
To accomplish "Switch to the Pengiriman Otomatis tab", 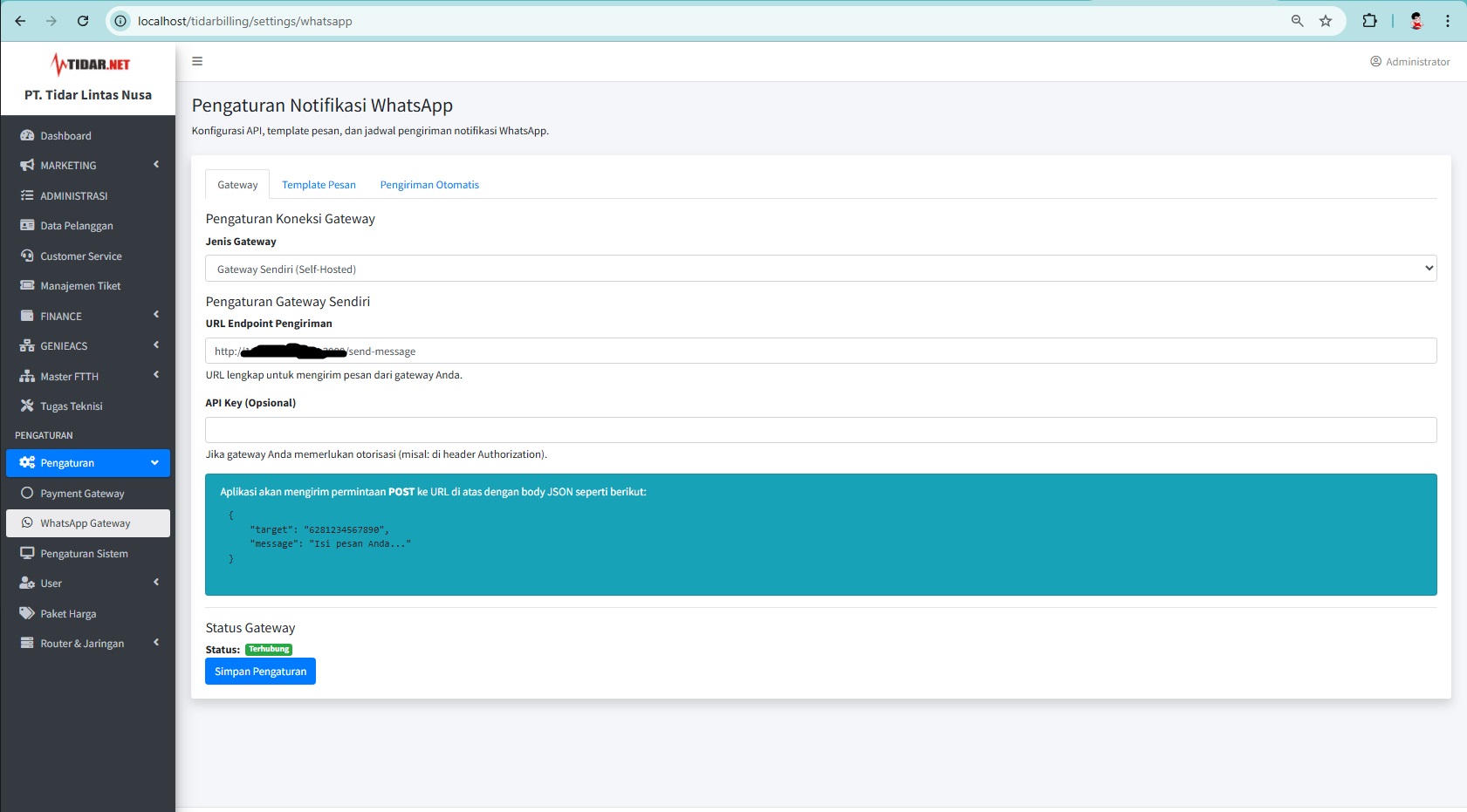I will coord(429,185).
